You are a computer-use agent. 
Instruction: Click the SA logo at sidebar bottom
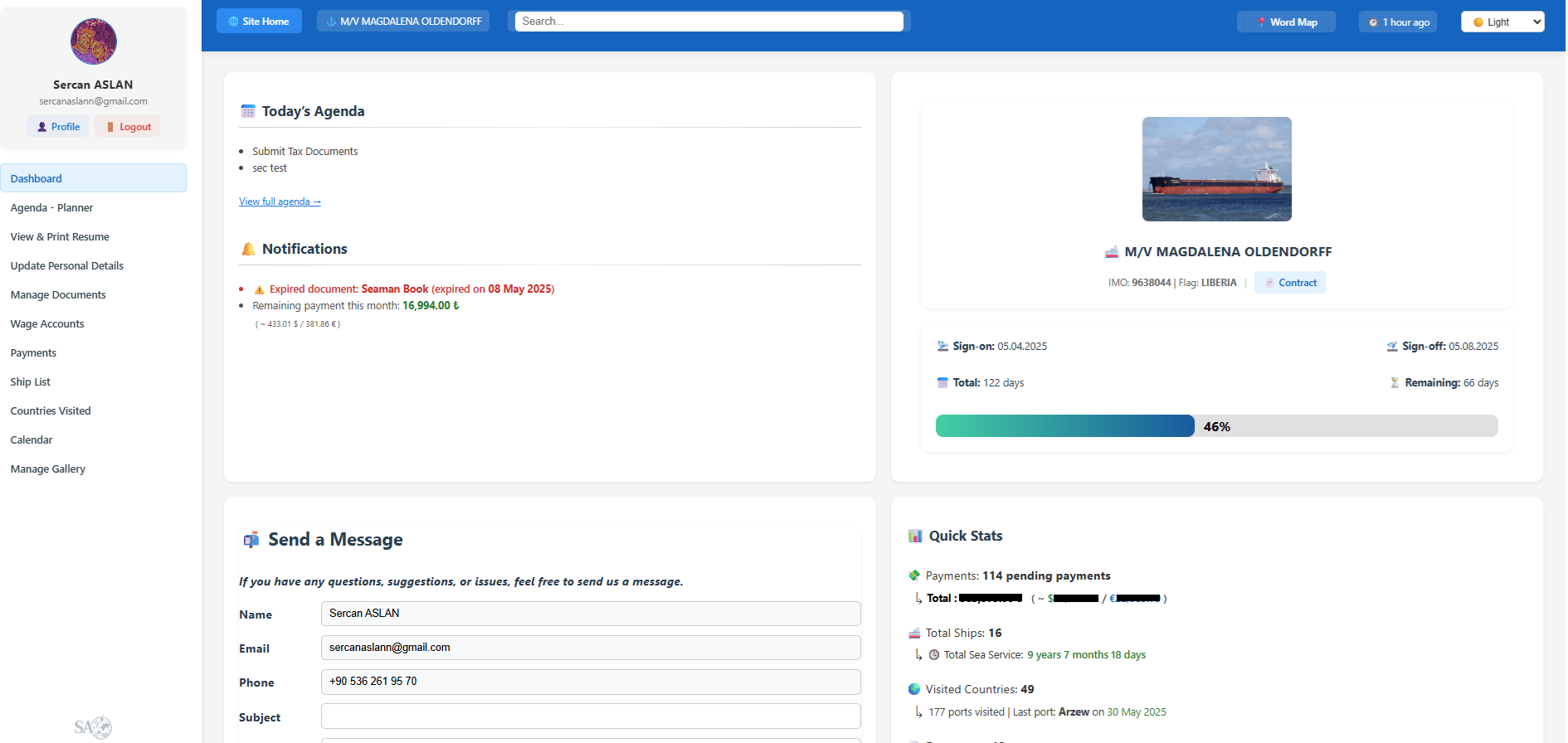click(x=93, y=727)
